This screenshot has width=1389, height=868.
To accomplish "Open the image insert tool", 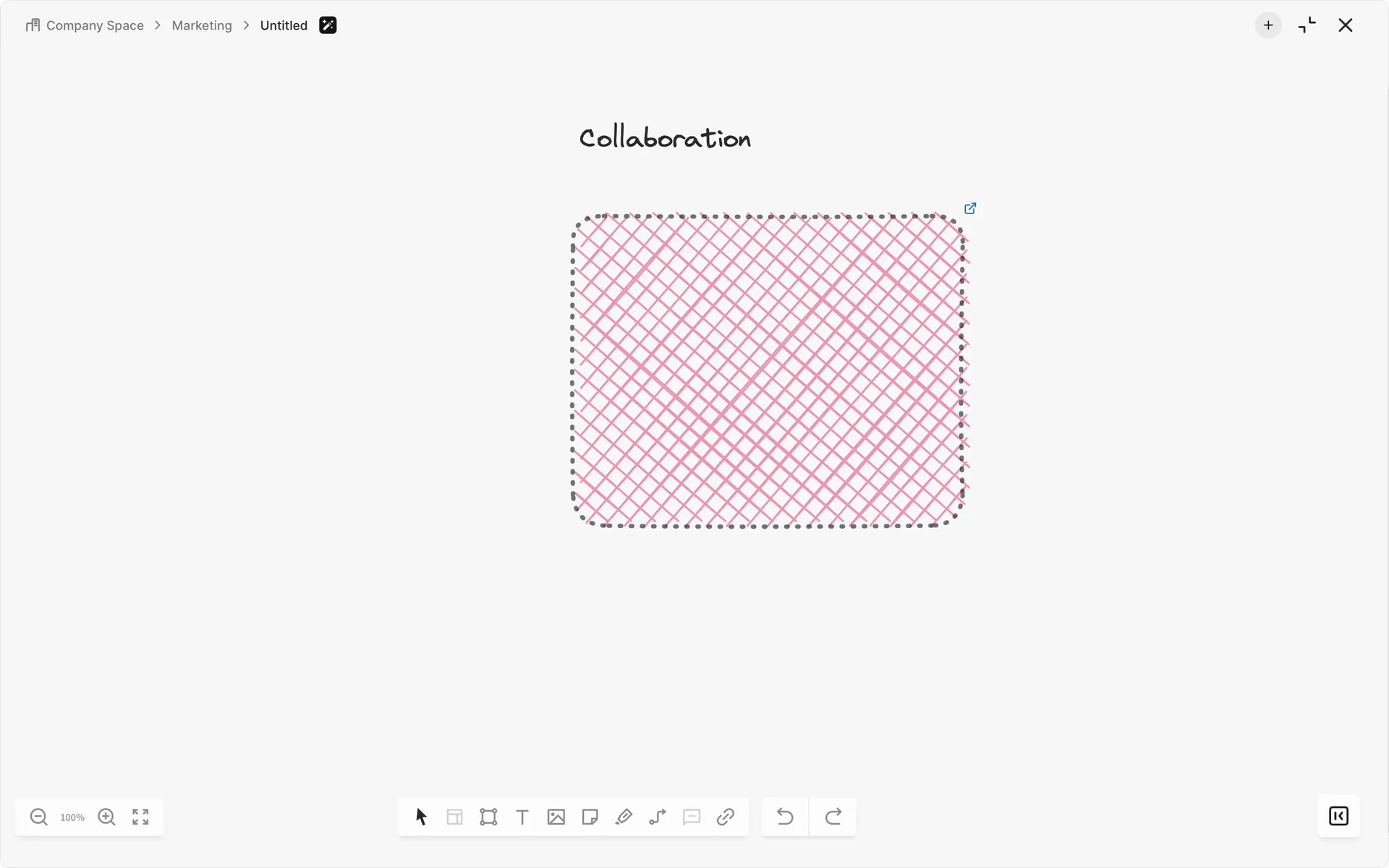I will [556, 817].
